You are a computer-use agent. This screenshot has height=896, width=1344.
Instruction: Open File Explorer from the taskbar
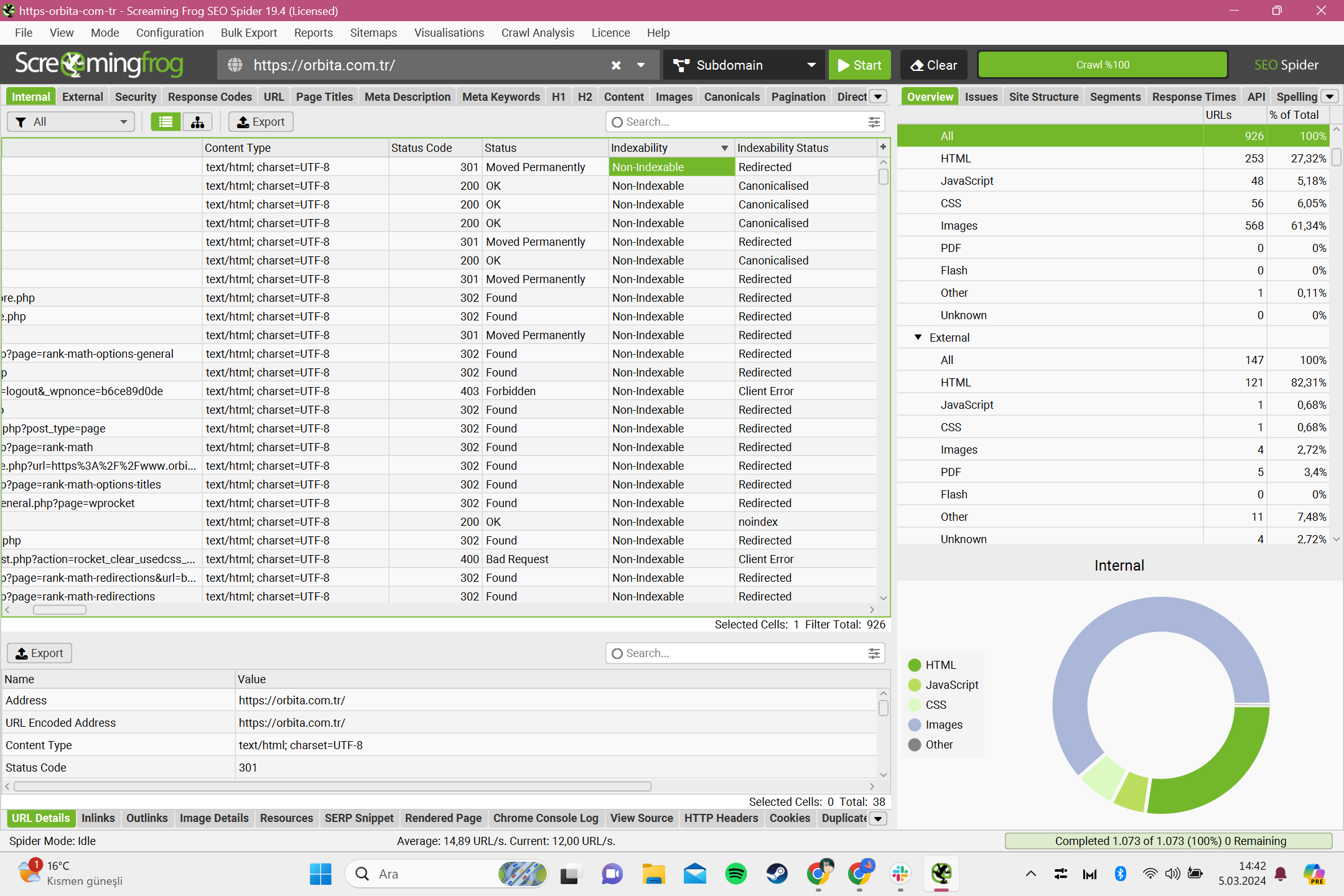[x=653, y=874]
